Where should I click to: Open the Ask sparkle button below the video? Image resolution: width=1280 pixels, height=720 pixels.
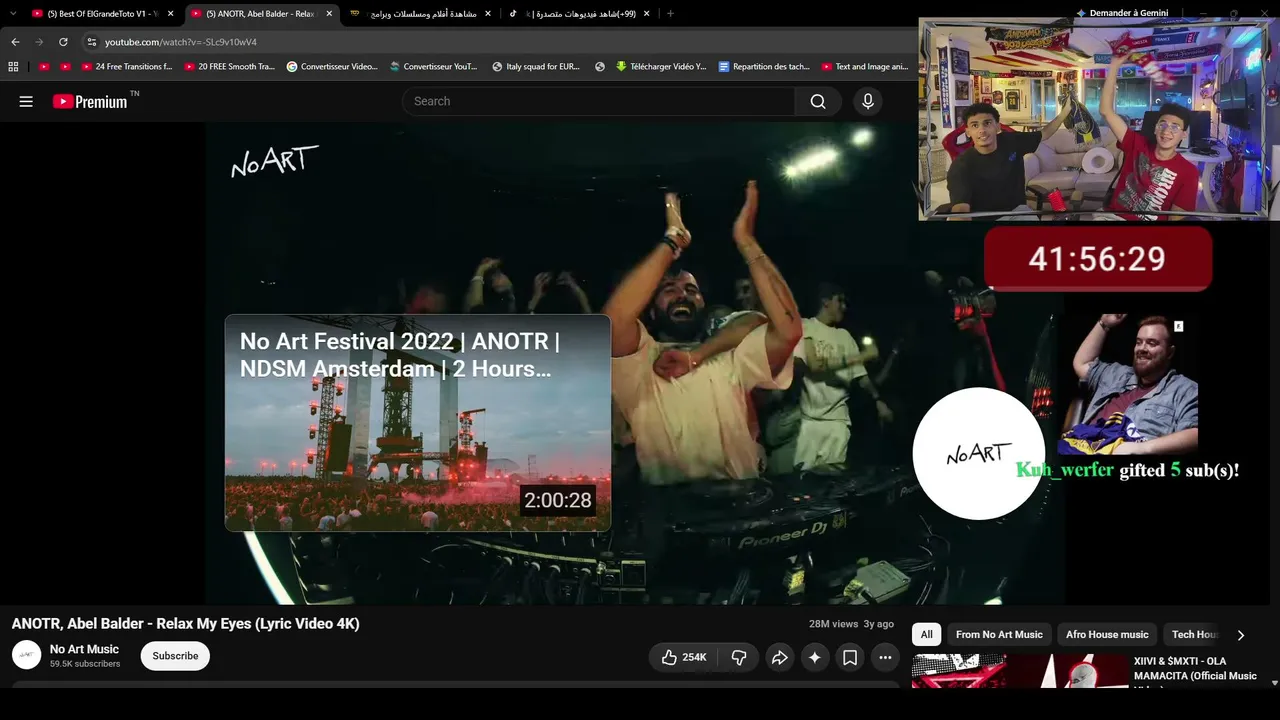815,657
